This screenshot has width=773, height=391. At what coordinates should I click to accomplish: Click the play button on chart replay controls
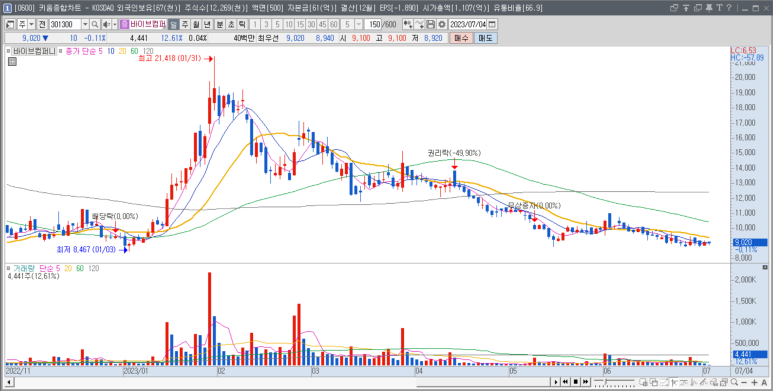point(556,382)
